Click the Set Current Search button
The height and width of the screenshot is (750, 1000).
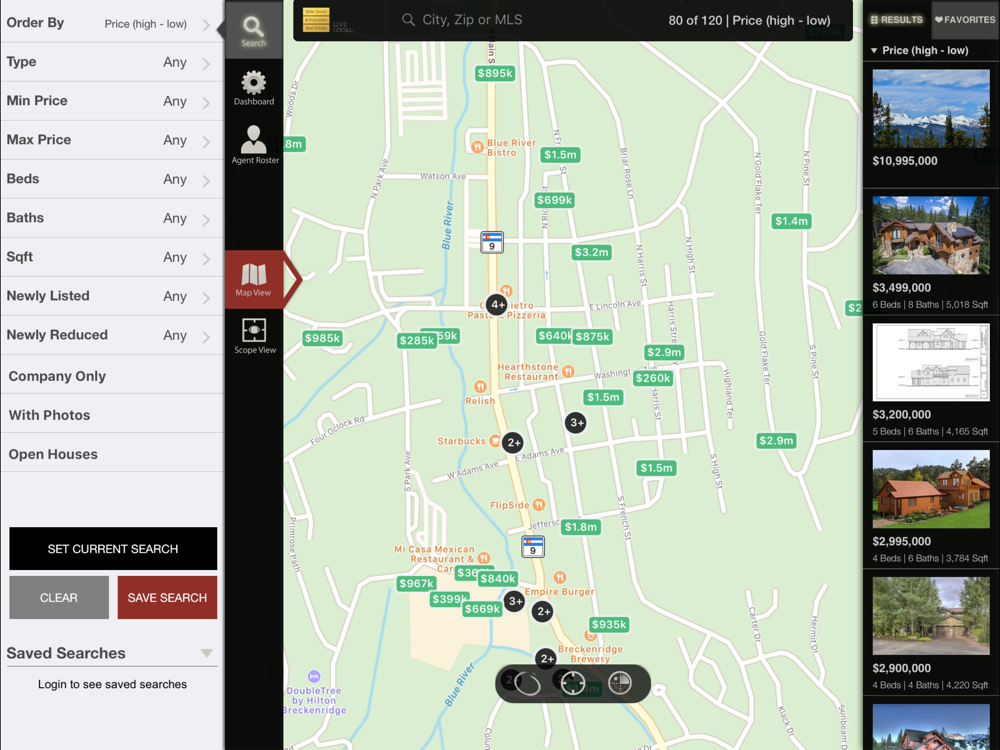(113, 548)
